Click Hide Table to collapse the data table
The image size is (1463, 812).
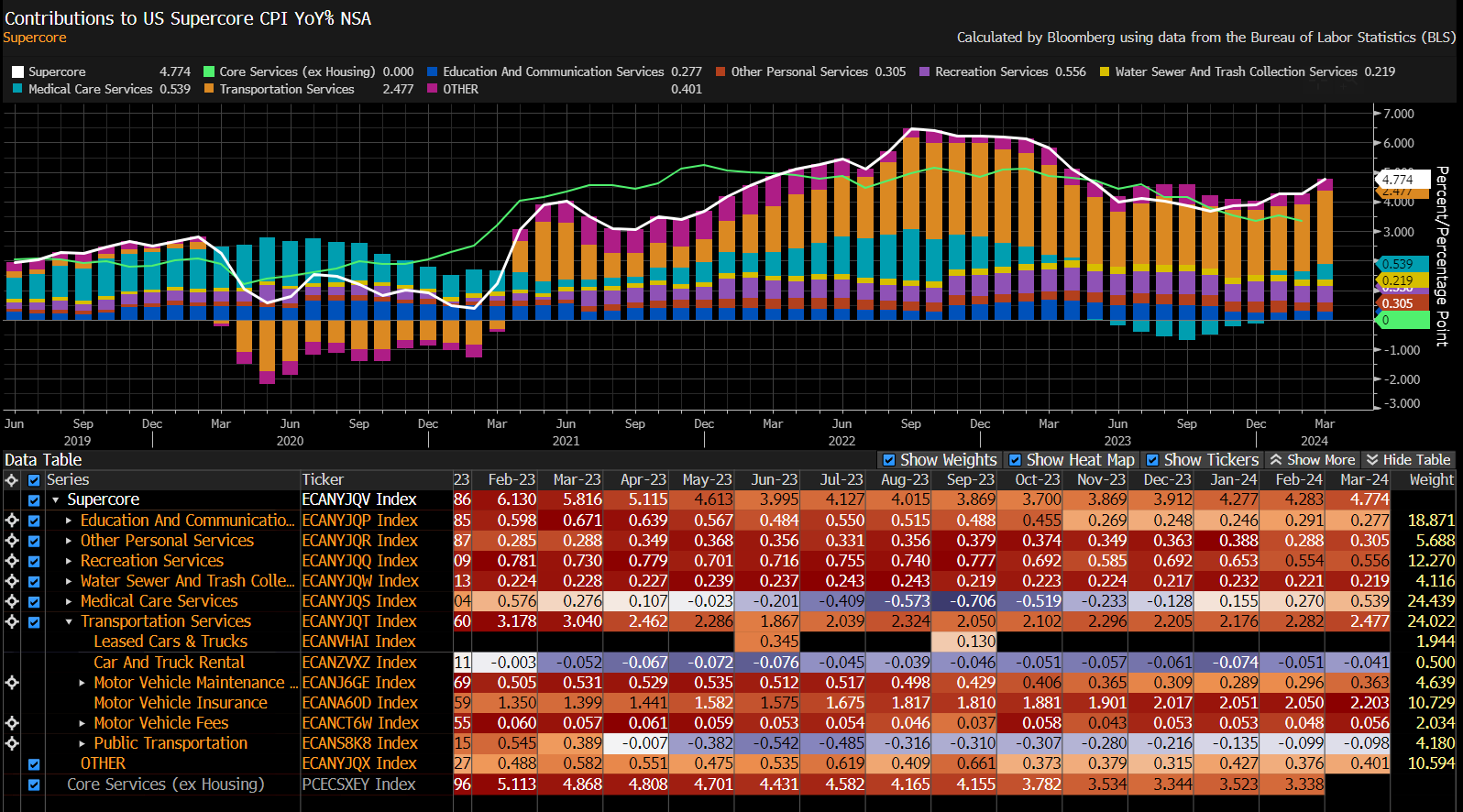click(1408, 460)
